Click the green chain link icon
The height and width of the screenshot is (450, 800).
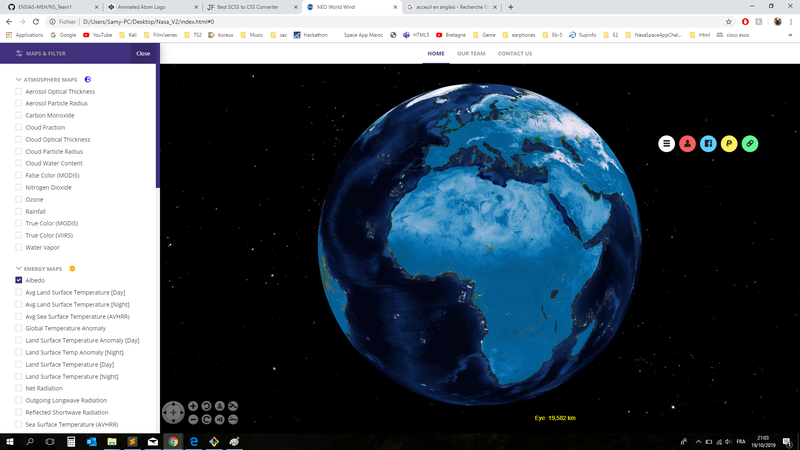click(x=750, y=144)
